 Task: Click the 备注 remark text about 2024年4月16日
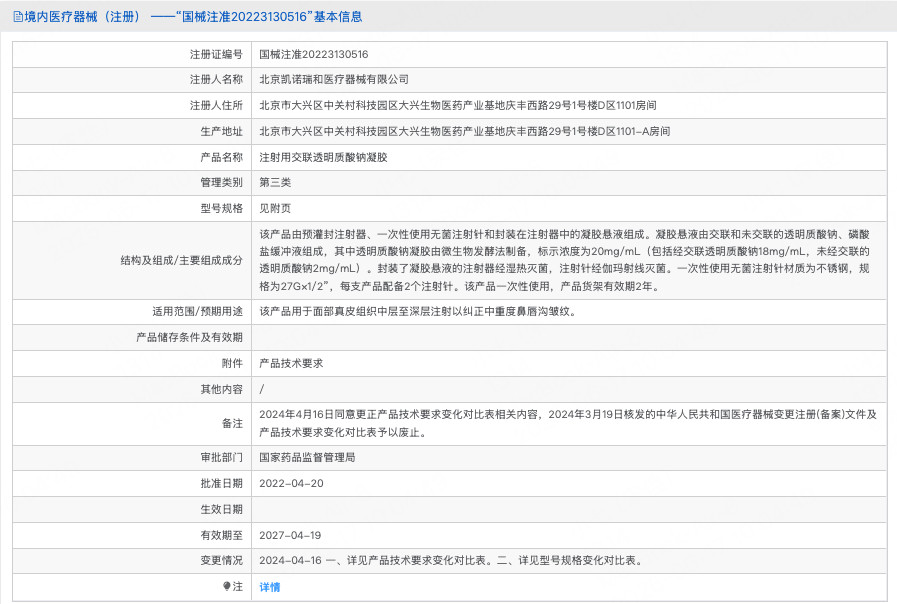point(567,423)
